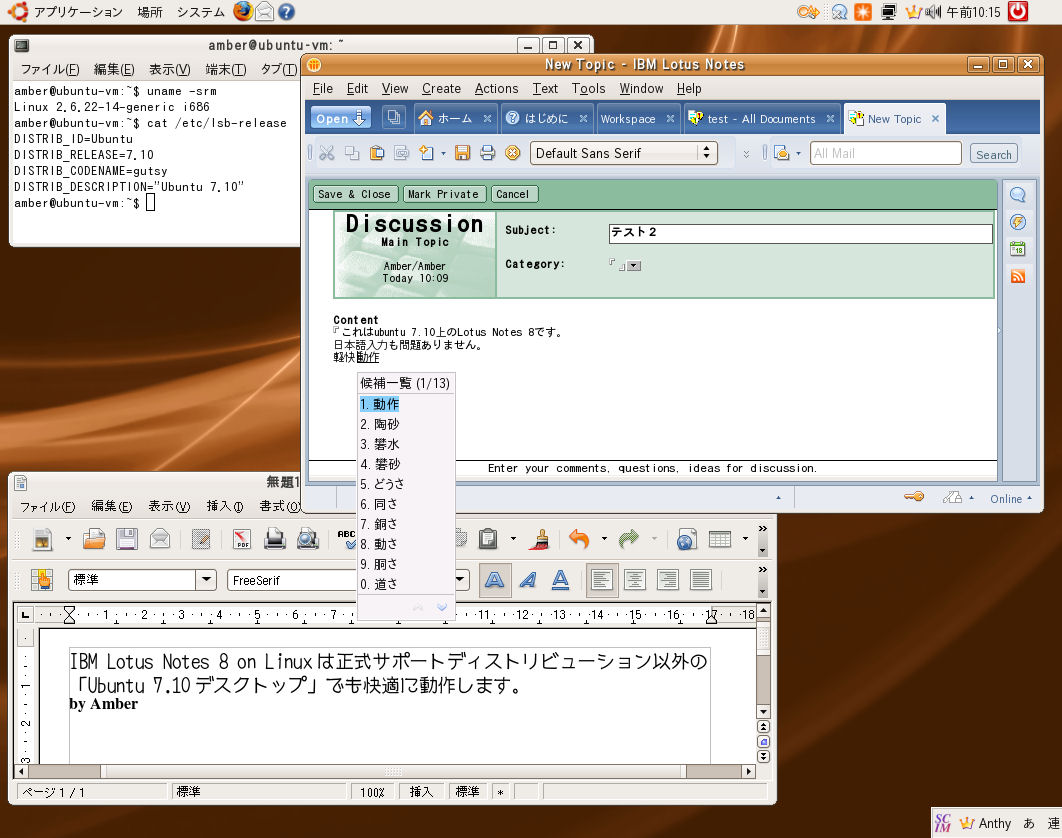Open the Feeds RSS sidebar icon
The height and width of the screenshot is (838, 1062).
pos(1017,276)
